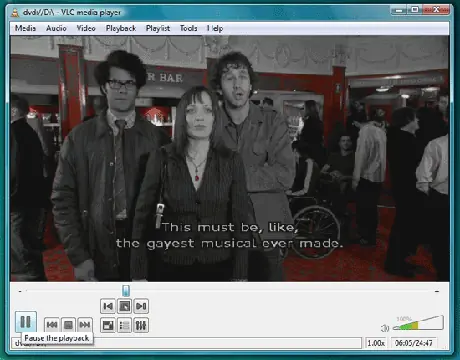Image resolution: width=460 pixels, height=360 pixels.
Task: Open the Video menu
Action: pos(86,28)
